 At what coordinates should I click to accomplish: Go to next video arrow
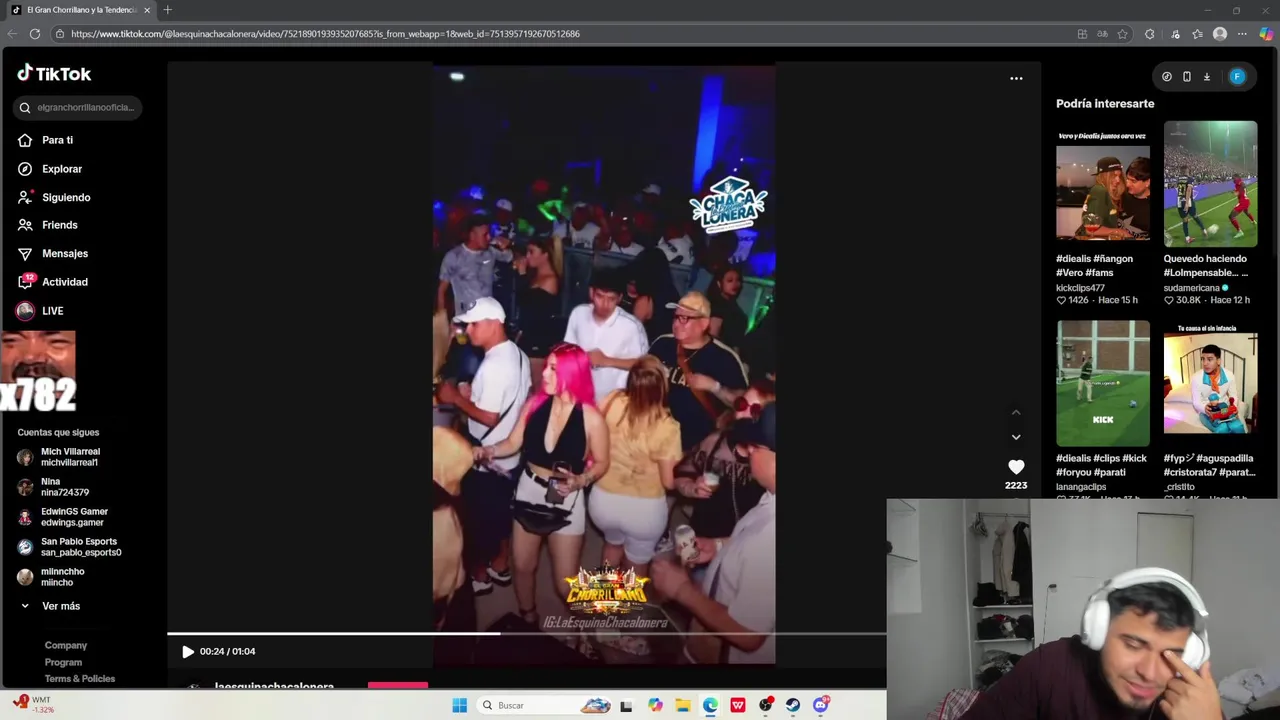[1016, 437]
